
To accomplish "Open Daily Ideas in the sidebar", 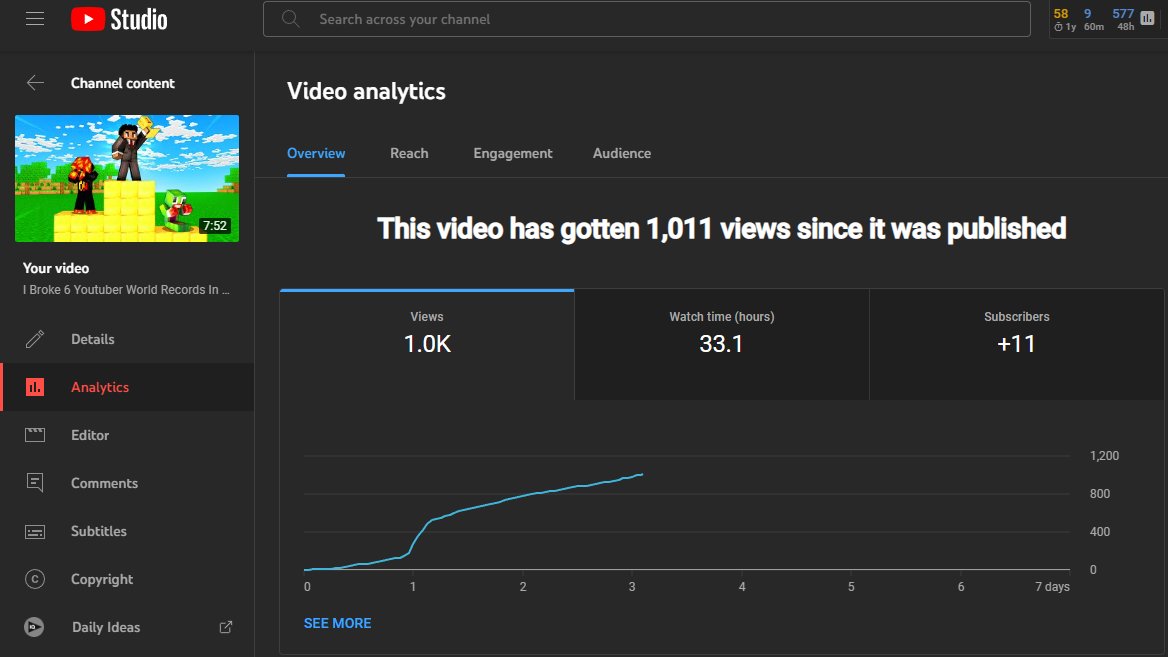I will click(127, 627).
